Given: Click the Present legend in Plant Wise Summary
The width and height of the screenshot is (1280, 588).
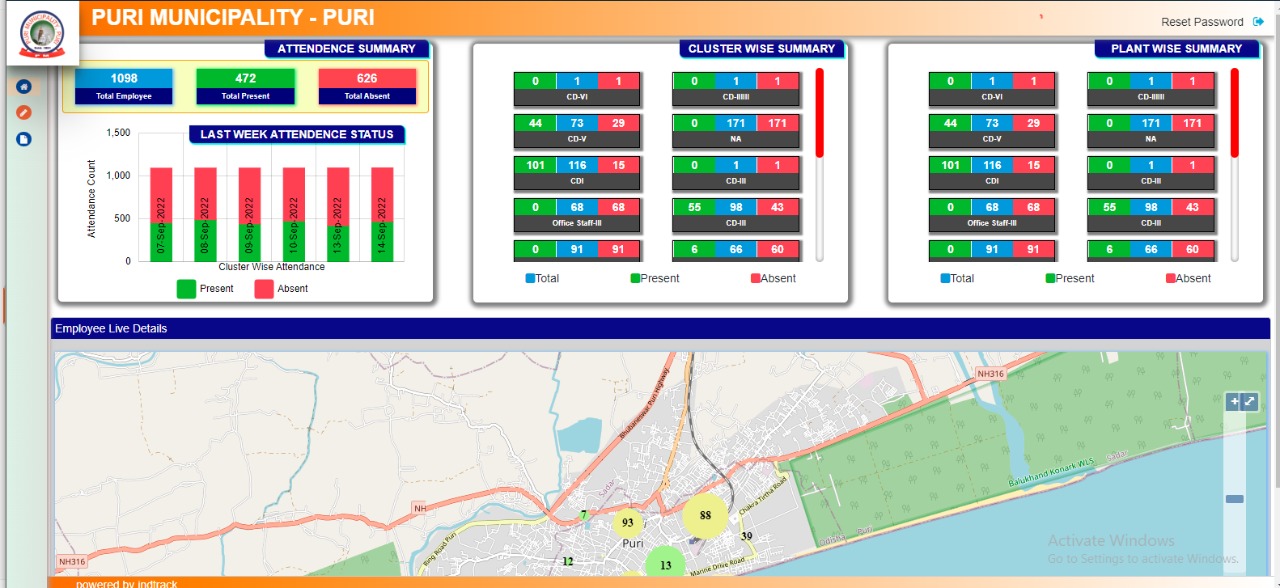Looking at the screenshot, I should click(x=1070, y=278).
